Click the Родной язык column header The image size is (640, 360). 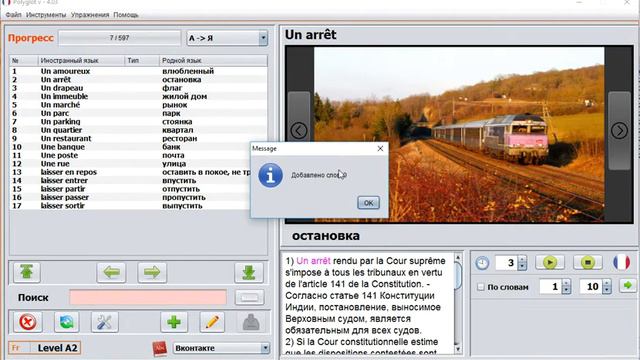[x=213, y=60]
